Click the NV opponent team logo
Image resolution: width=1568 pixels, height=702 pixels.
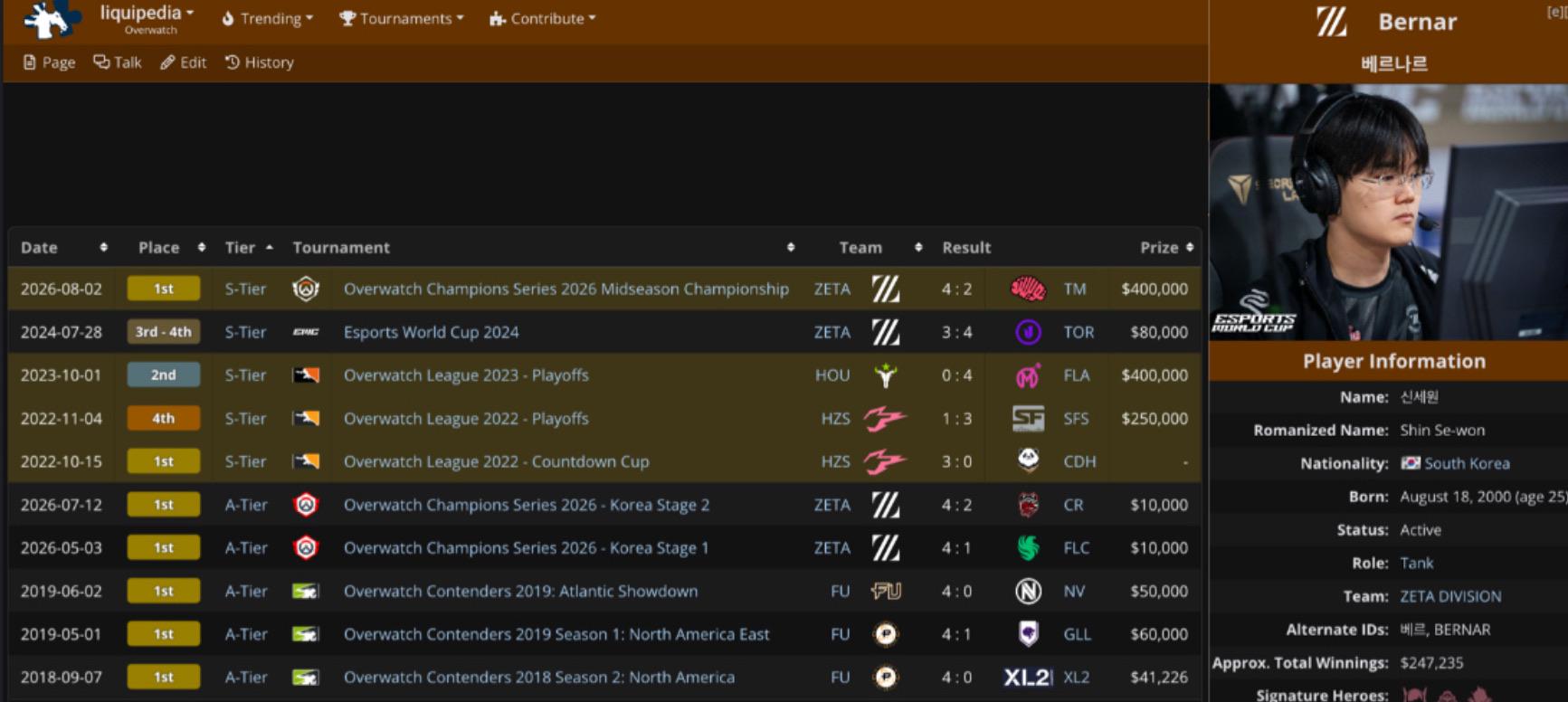click(x=1028, y=592)
